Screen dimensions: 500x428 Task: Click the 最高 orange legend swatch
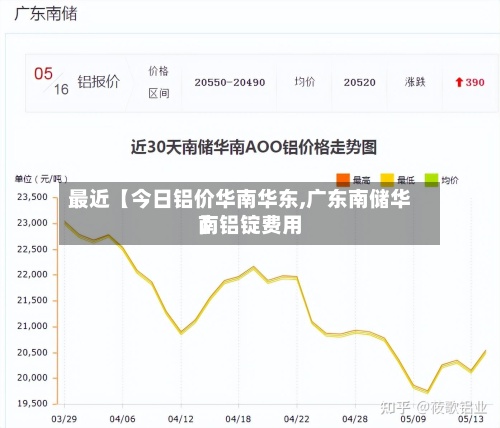click(343, 180)
